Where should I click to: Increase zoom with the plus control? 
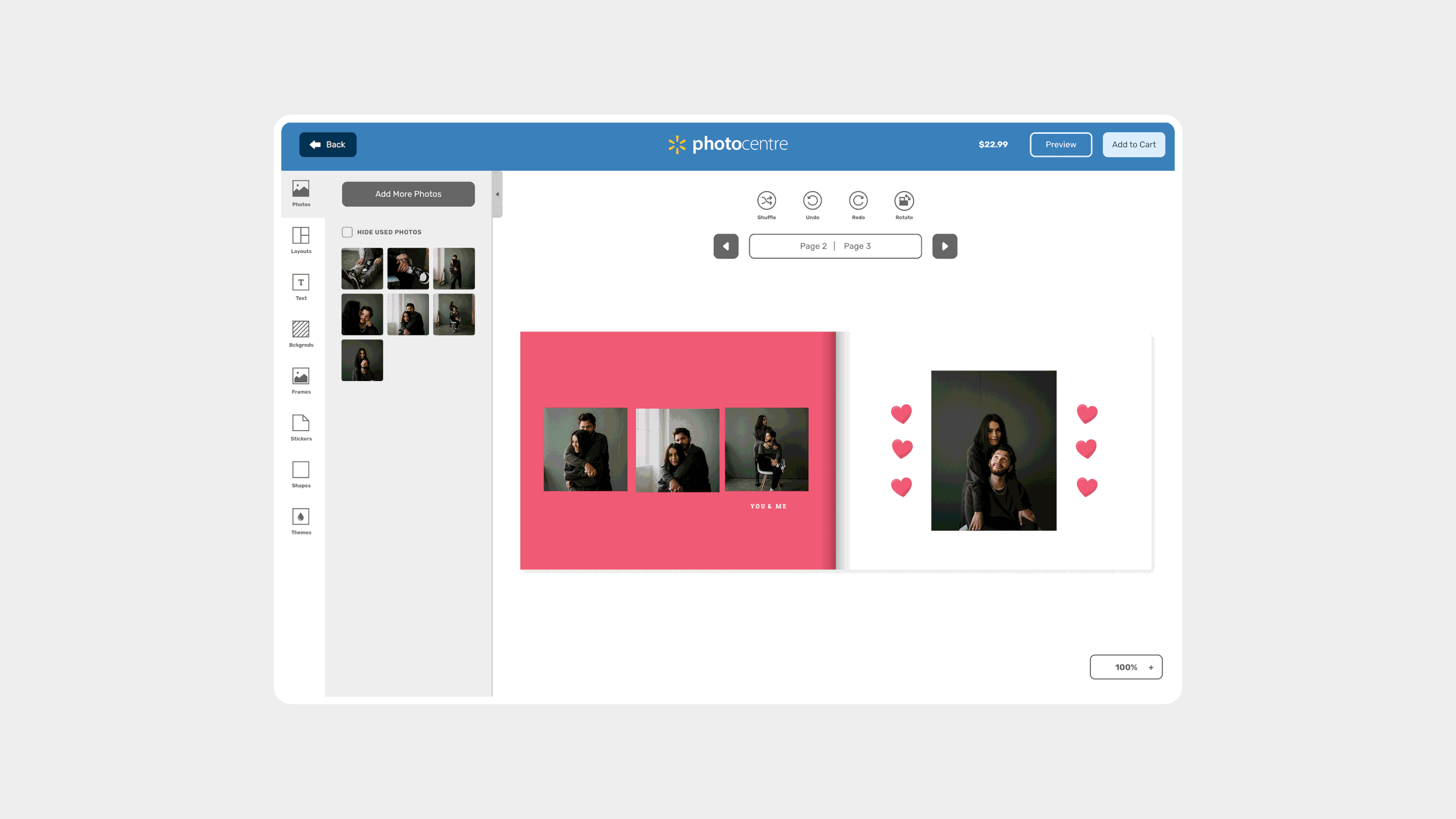pos(1151,668)
